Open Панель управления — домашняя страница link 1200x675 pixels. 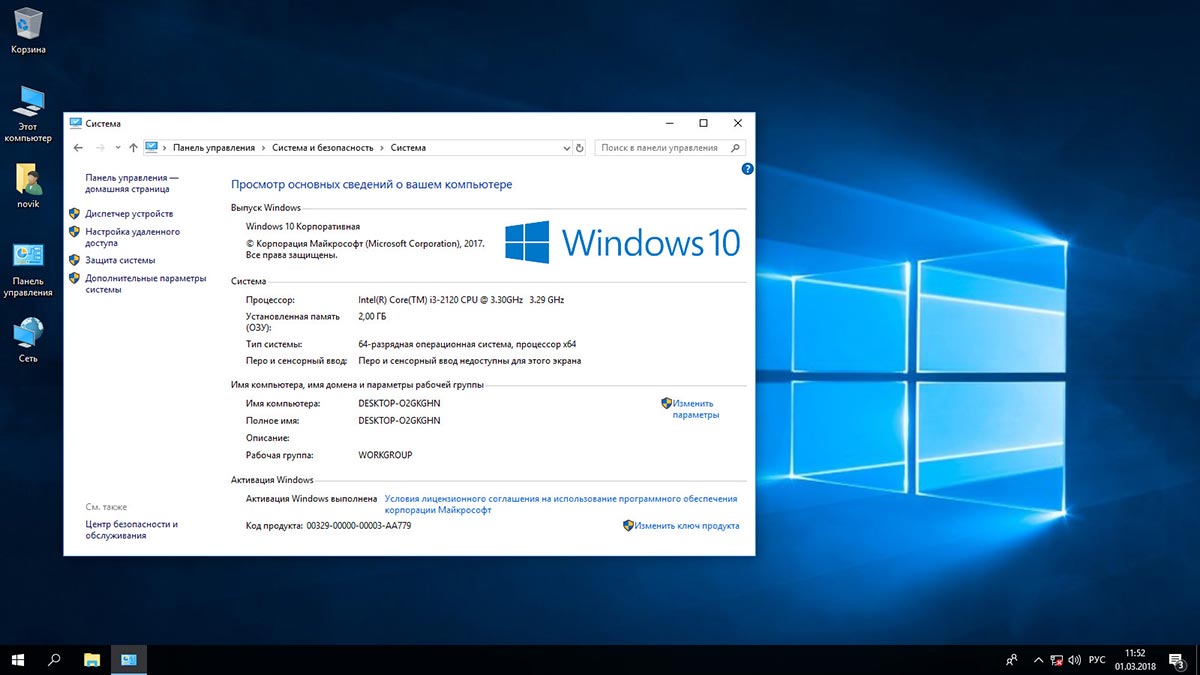pos(132,183)
